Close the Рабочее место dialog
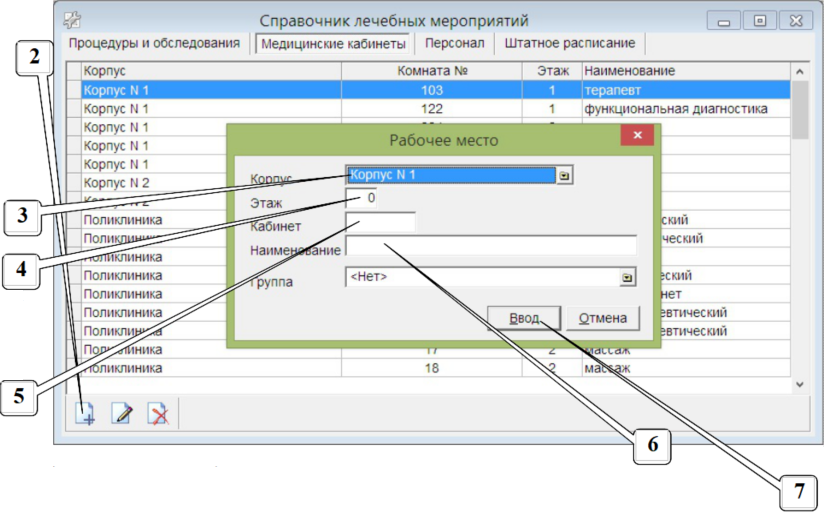The image size is (824, 526). pyautogui.click(x=637, y=137)
